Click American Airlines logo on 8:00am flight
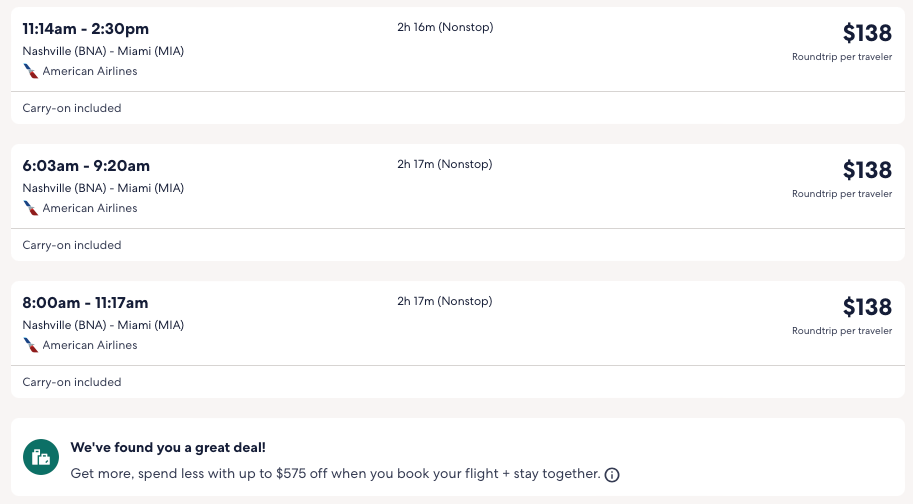The height and width of the screenshot is (504, 913). pyautogui.click(x=31, y=346)
